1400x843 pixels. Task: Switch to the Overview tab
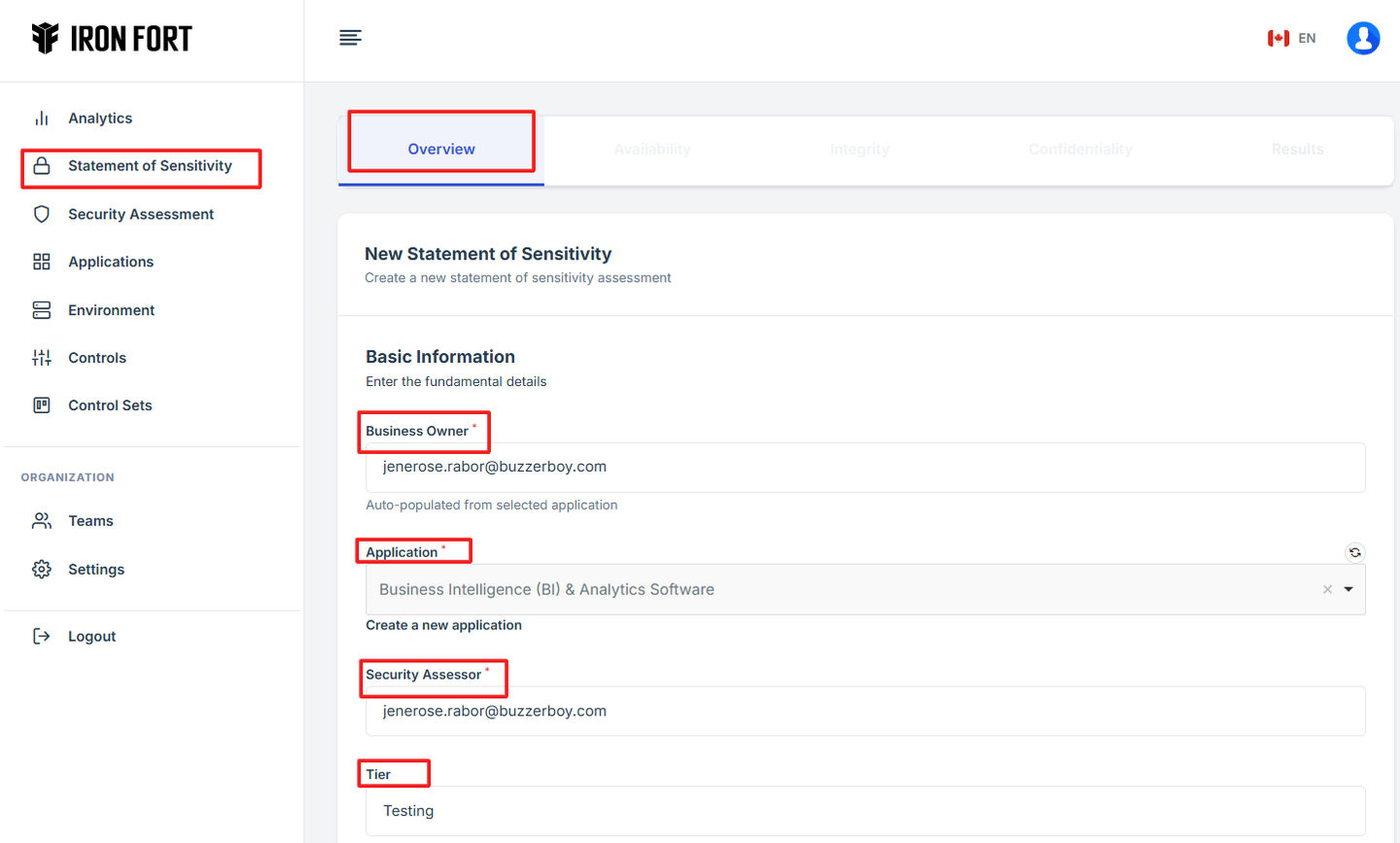441,149
